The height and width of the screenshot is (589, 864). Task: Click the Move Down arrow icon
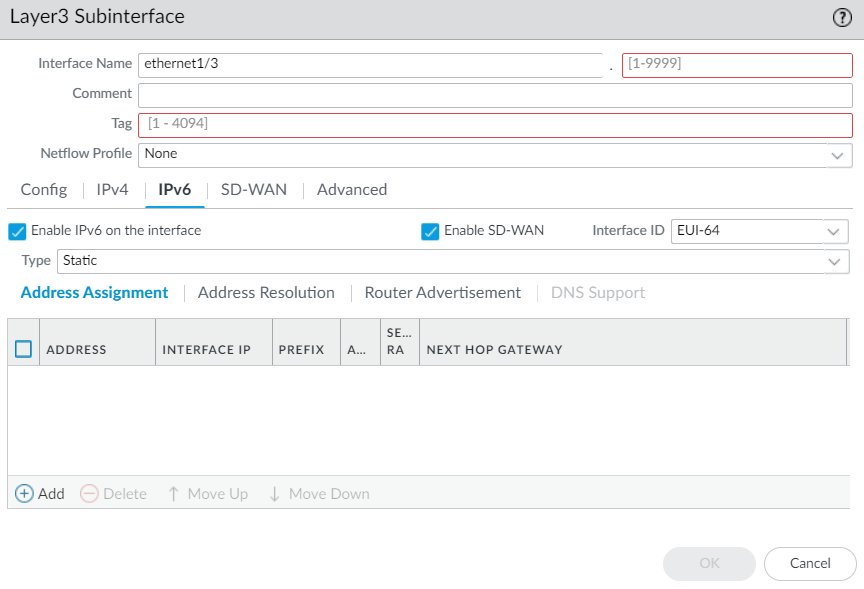[275, 494]
